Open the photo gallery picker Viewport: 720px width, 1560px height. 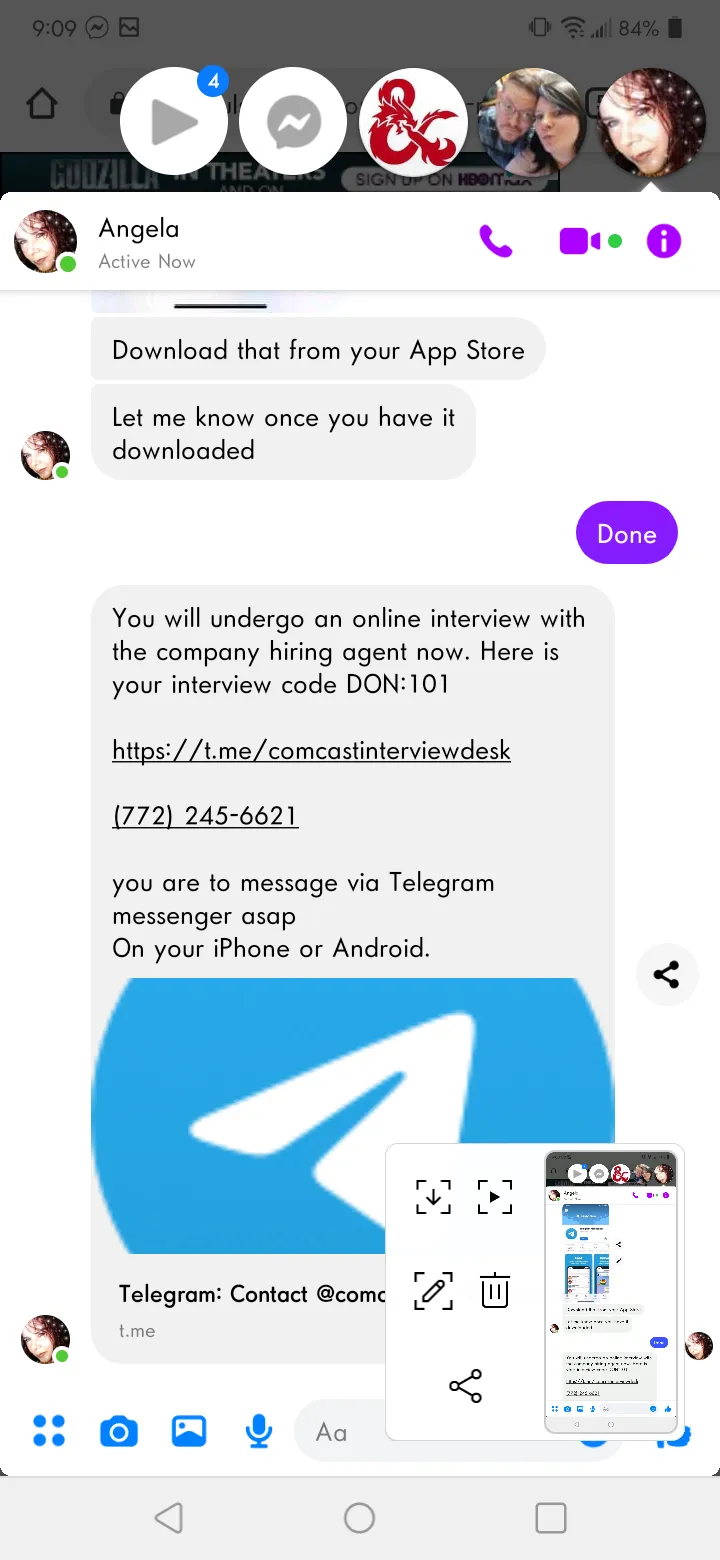189,1431
